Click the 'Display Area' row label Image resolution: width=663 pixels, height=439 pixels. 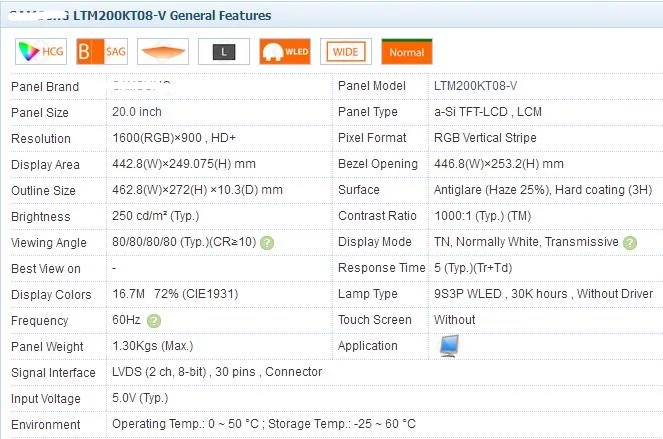45,165
